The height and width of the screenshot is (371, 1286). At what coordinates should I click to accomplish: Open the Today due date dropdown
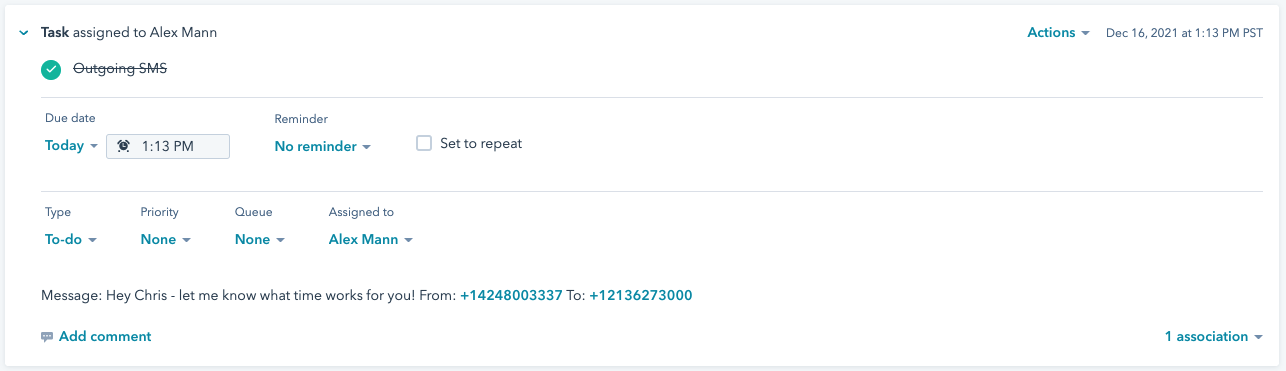pos(72,146)
